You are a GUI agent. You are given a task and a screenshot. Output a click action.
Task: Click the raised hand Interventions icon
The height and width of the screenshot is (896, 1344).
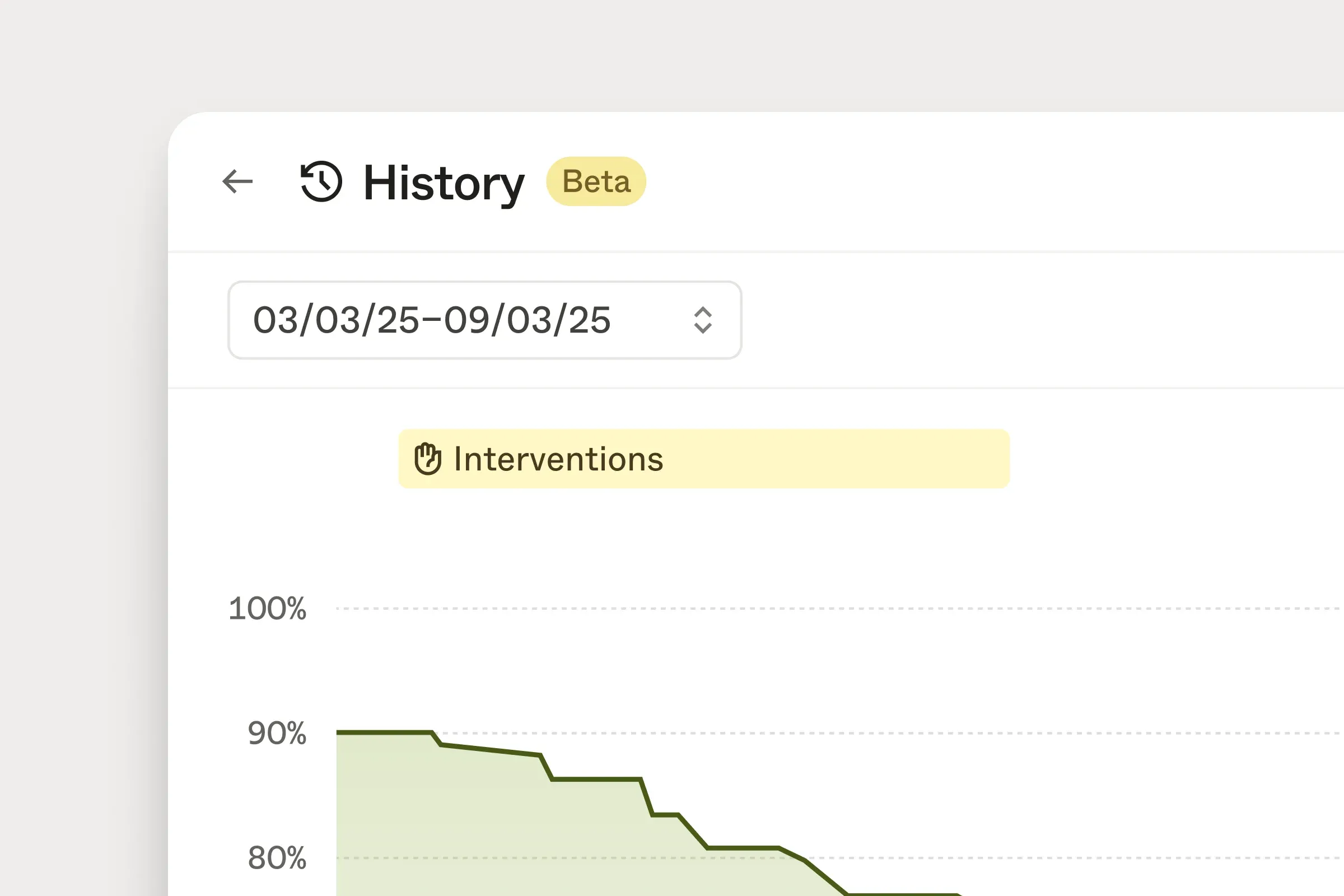click(x=427, y=459)
